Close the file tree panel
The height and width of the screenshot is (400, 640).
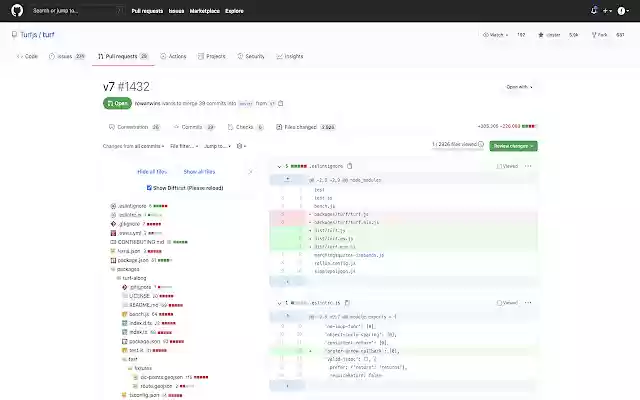pyautogui.click(x=251, y=172)
